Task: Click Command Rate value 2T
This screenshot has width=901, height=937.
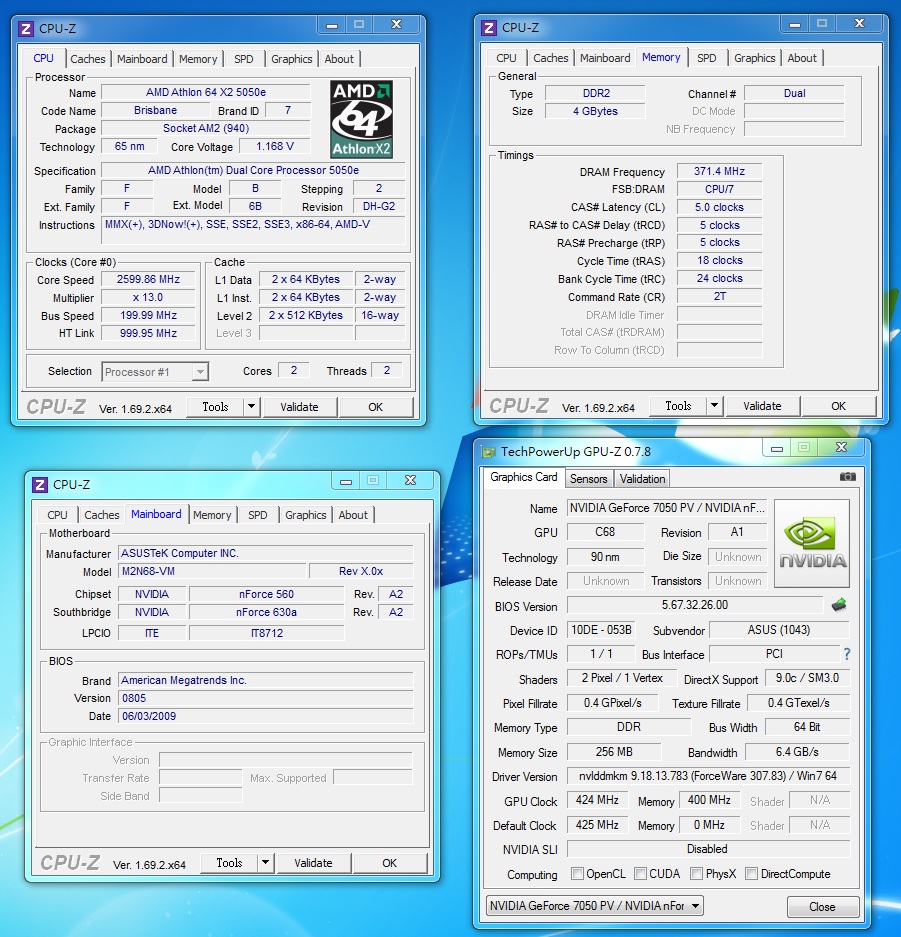Action: pos(719,296)
